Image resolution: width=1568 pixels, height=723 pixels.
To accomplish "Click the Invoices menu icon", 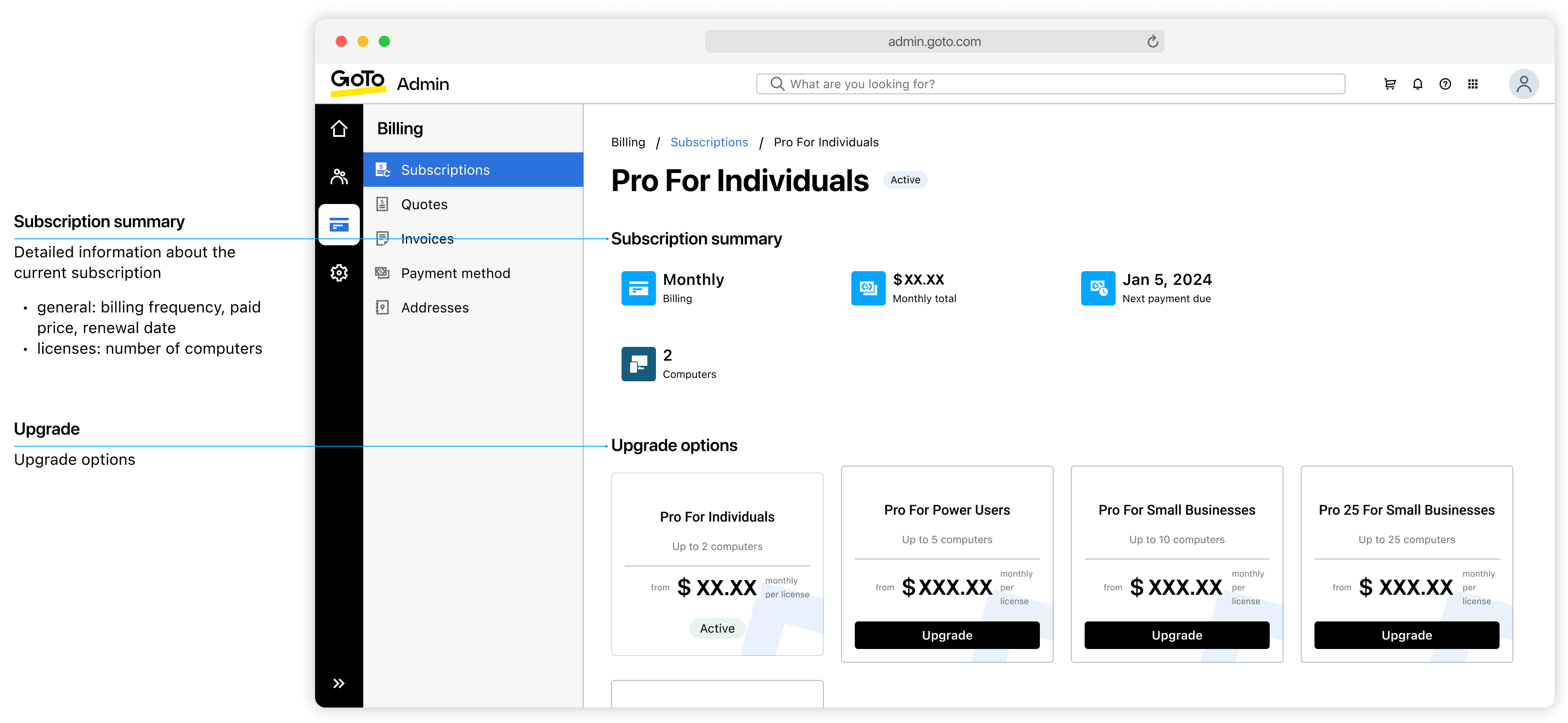I will 382,238.
